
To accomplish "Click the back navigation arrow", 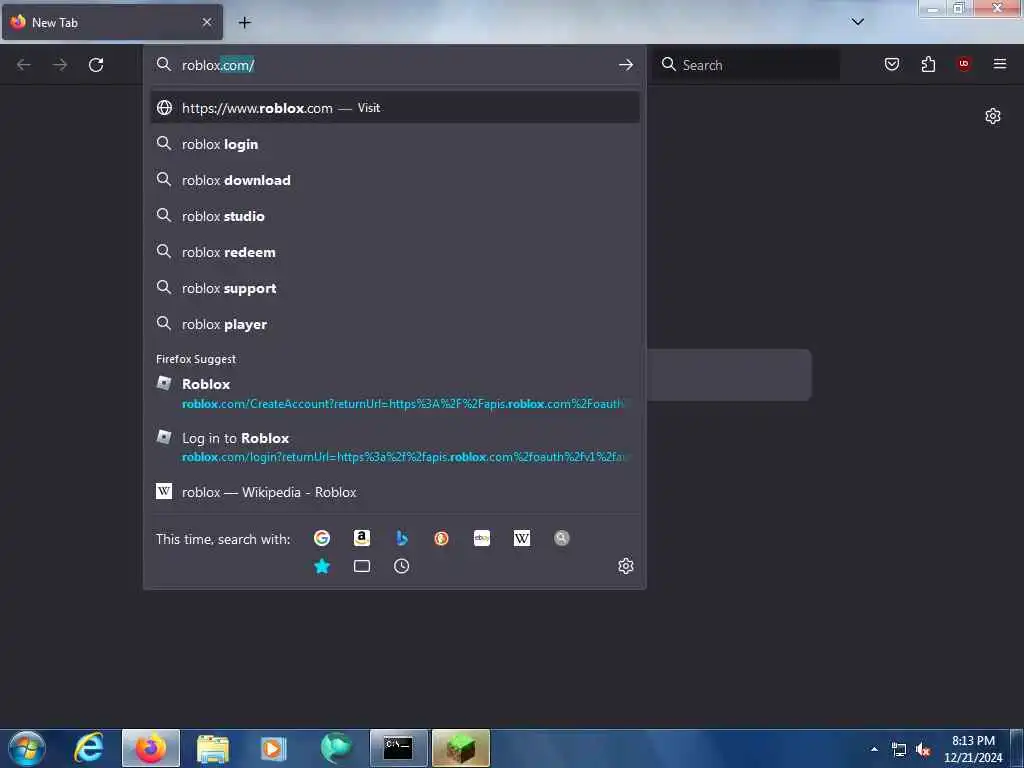I will pos(24,65).
